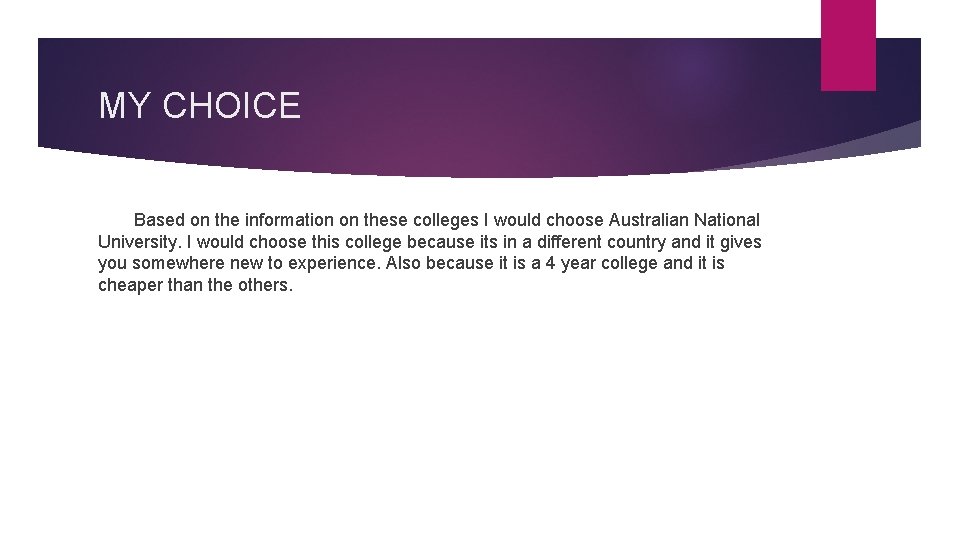
Task: Select the pink rectangle accent shape
Action: point(847,45)
